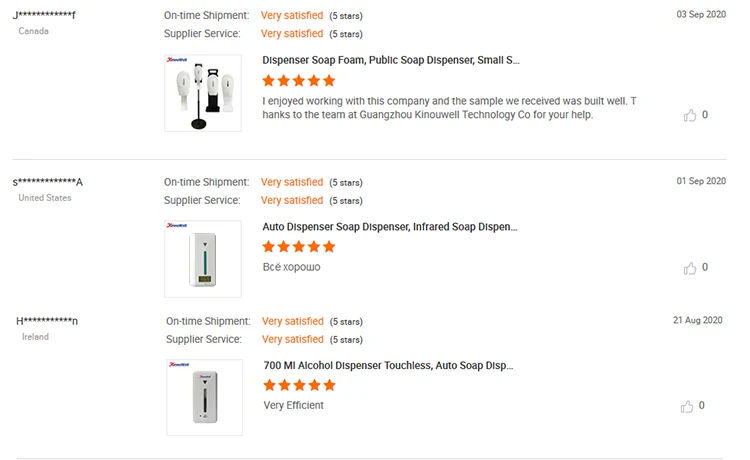The height and width of the screenshot is (460, 750).
Task: Click the 'Всё хорошо' review comment
Action: coord(291,267)
